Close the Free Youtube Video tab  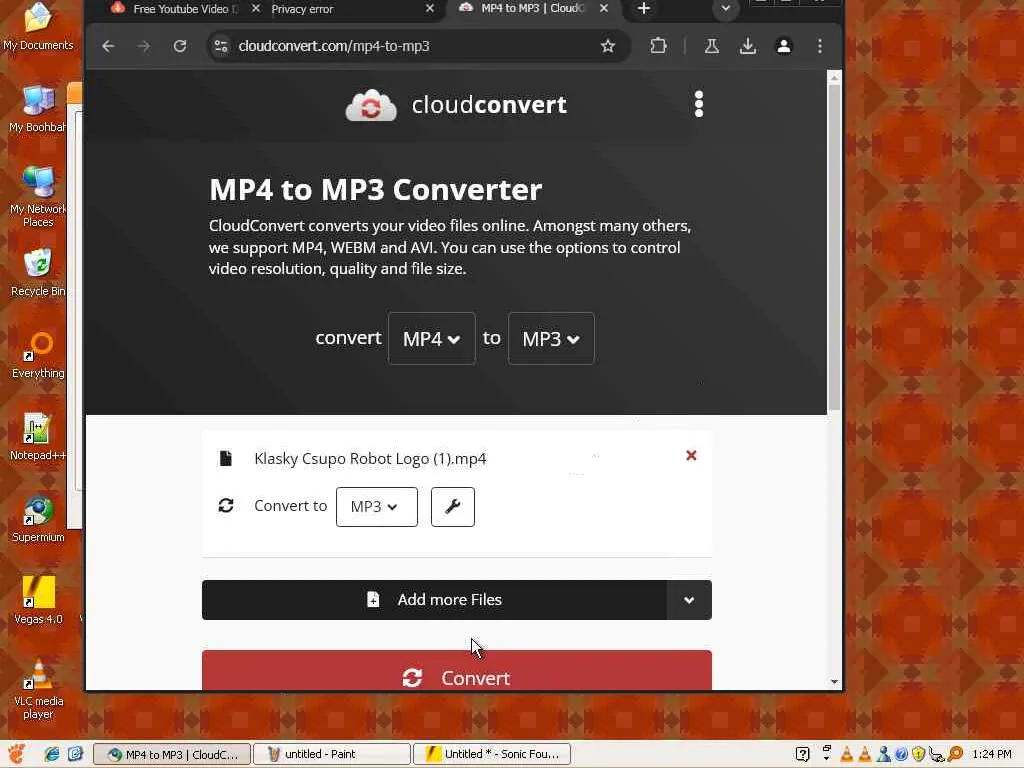[255, 8]
